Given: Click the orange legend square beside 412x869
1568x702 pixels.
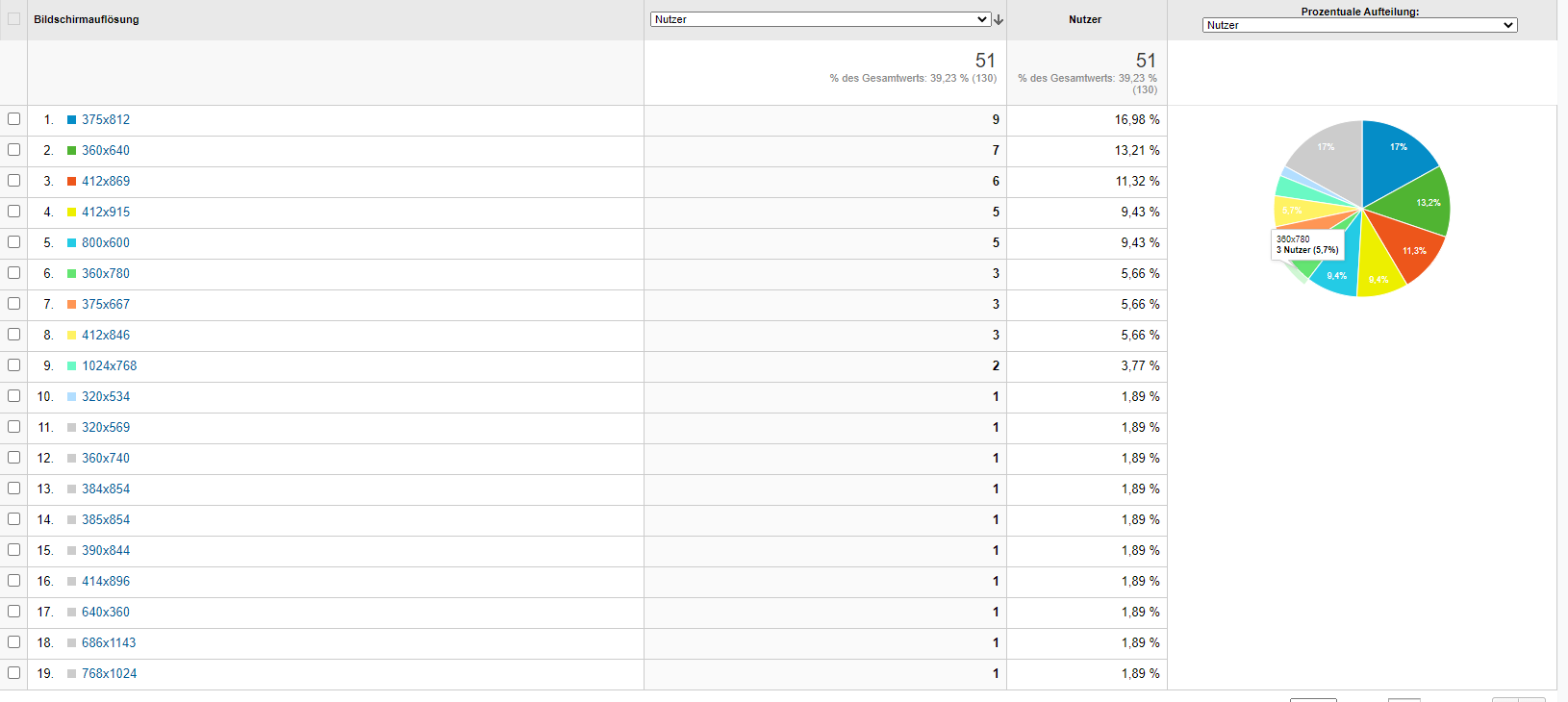Looking at the screenshot, I should coord(71,182).
